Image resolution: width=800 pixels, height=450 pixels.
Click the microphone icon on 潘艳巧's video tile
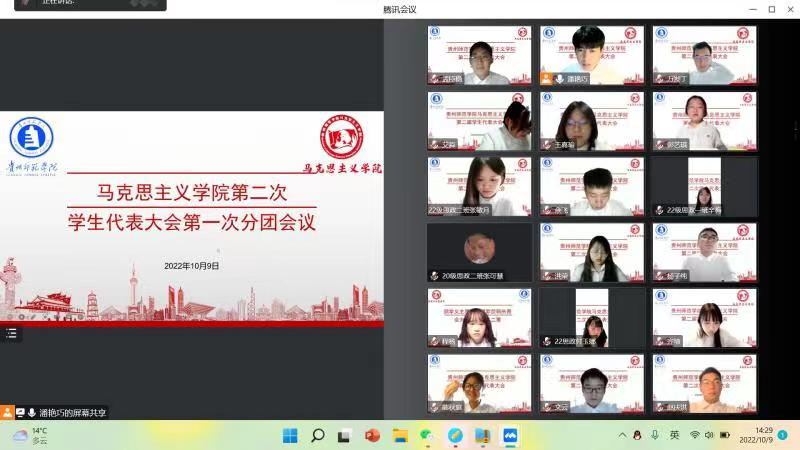pos(560,79)
